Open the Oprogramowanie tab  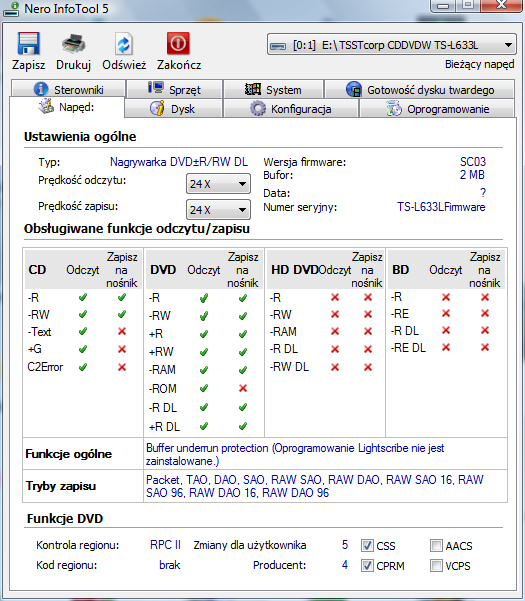437,108
